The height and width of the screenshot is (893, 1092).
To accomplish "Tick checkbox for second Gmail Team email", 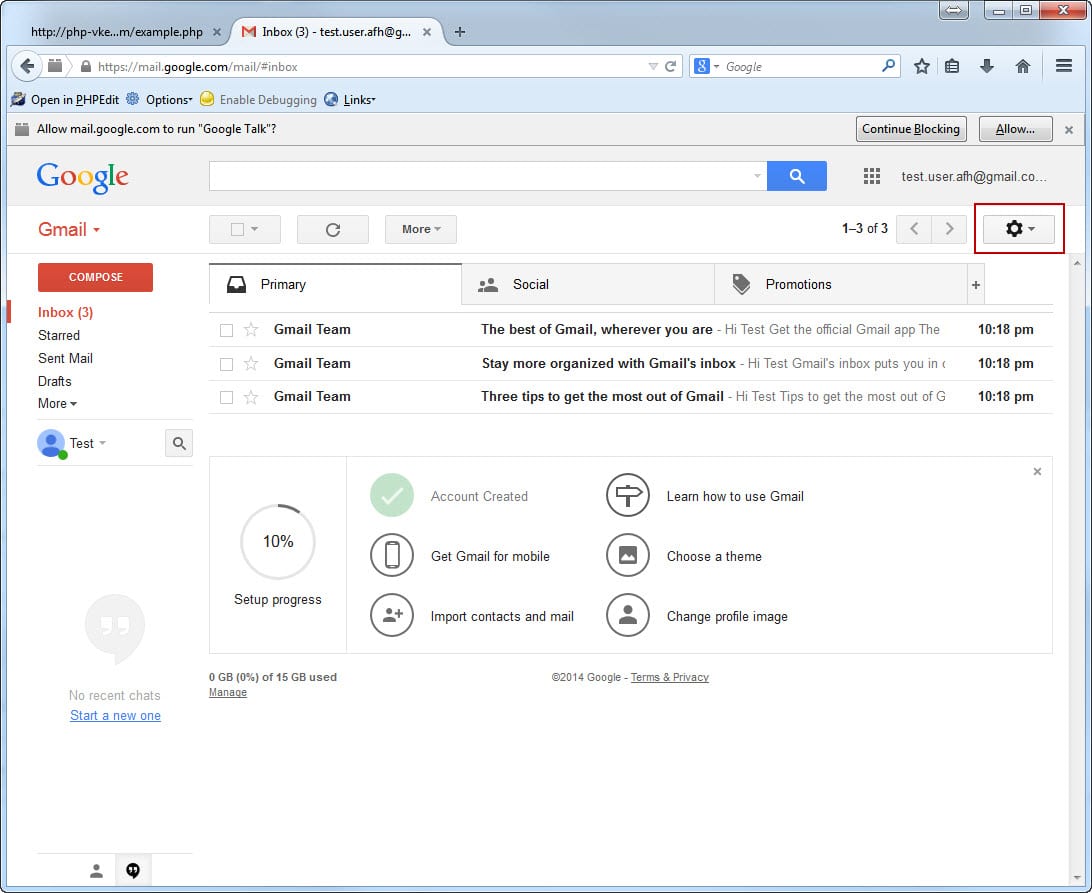I will 226,364.
